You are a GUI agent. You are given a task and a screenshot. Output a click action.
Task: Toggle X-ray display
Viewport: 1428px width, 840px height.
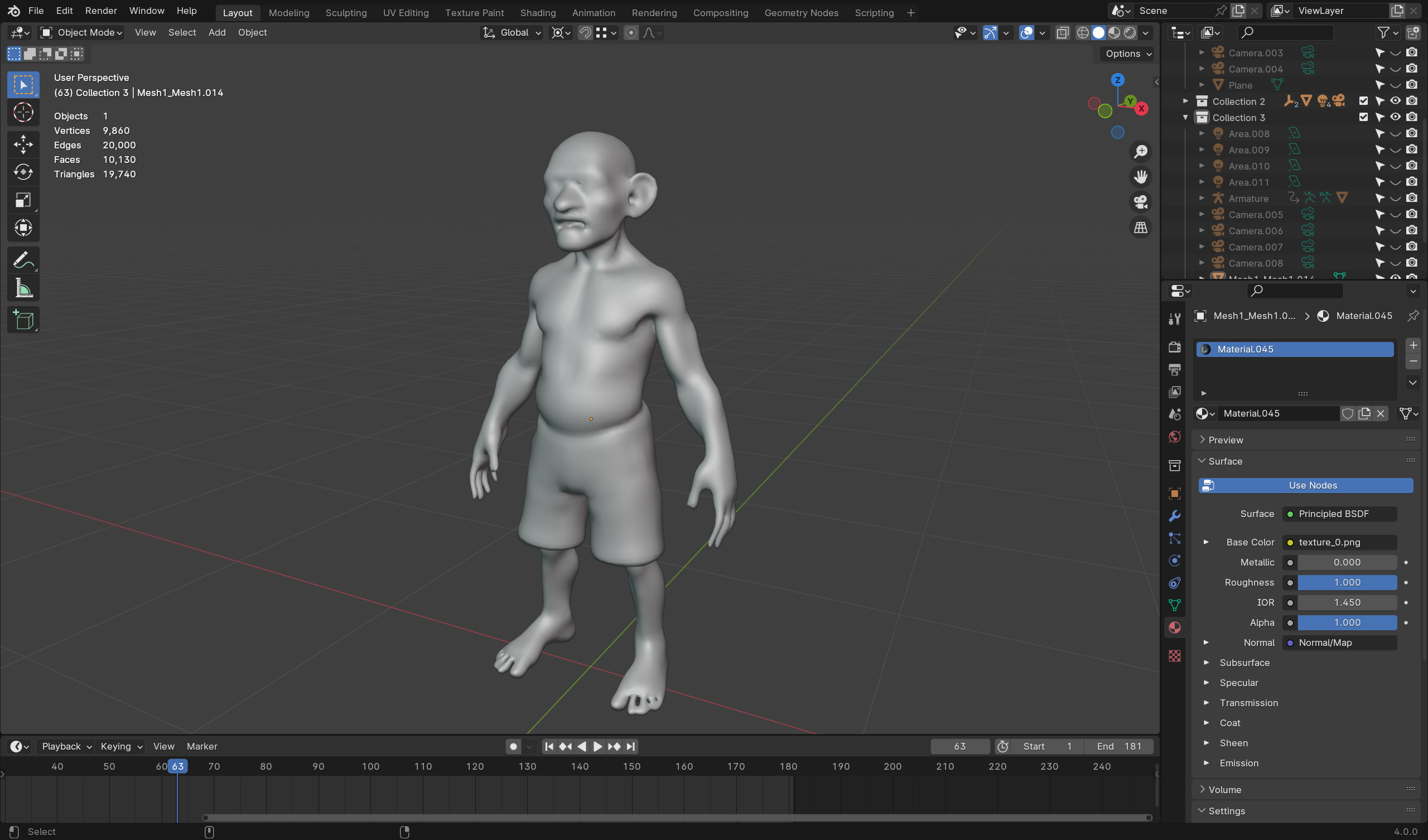[1063, 32]
